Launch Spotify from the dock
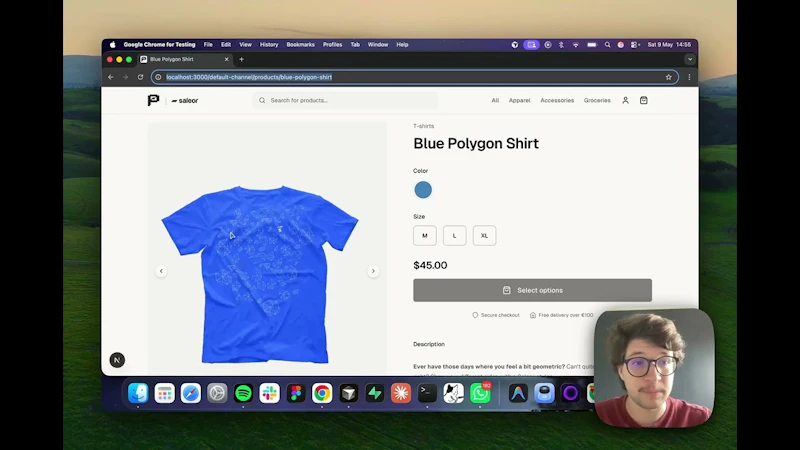The image size is (800, 450). tap(243, 393)
